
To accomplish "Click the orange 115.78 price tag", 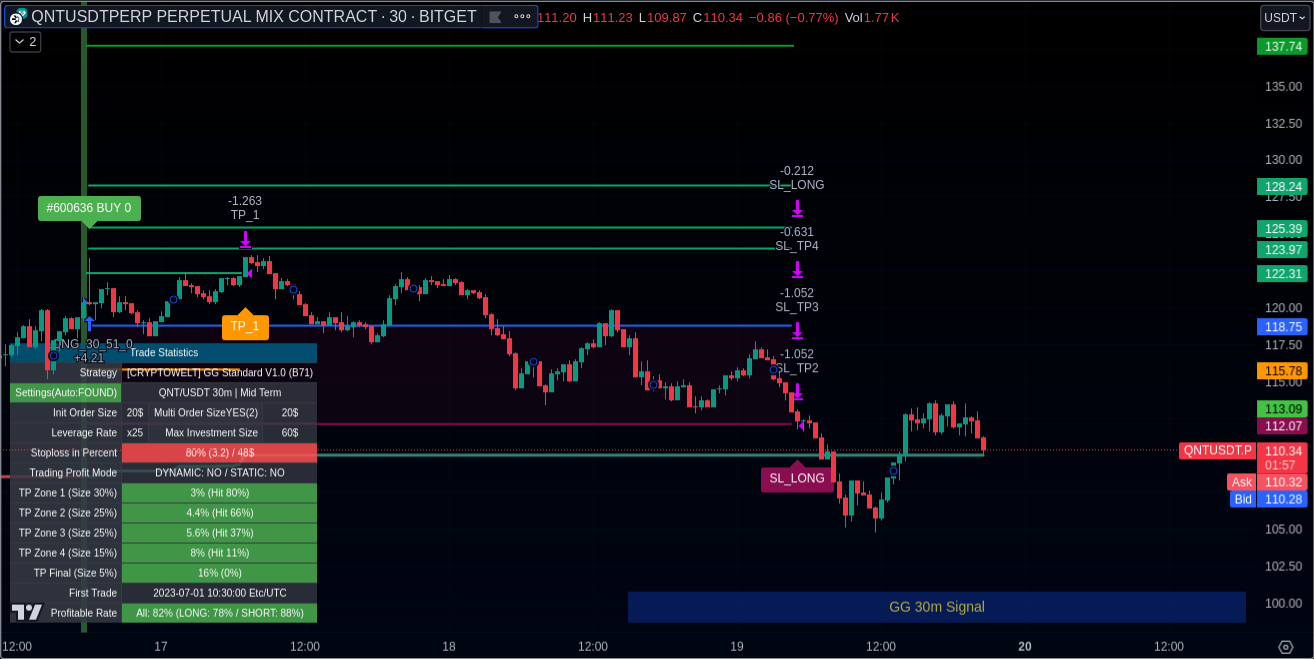I will pyautogui.click(x=1282, y=371).
